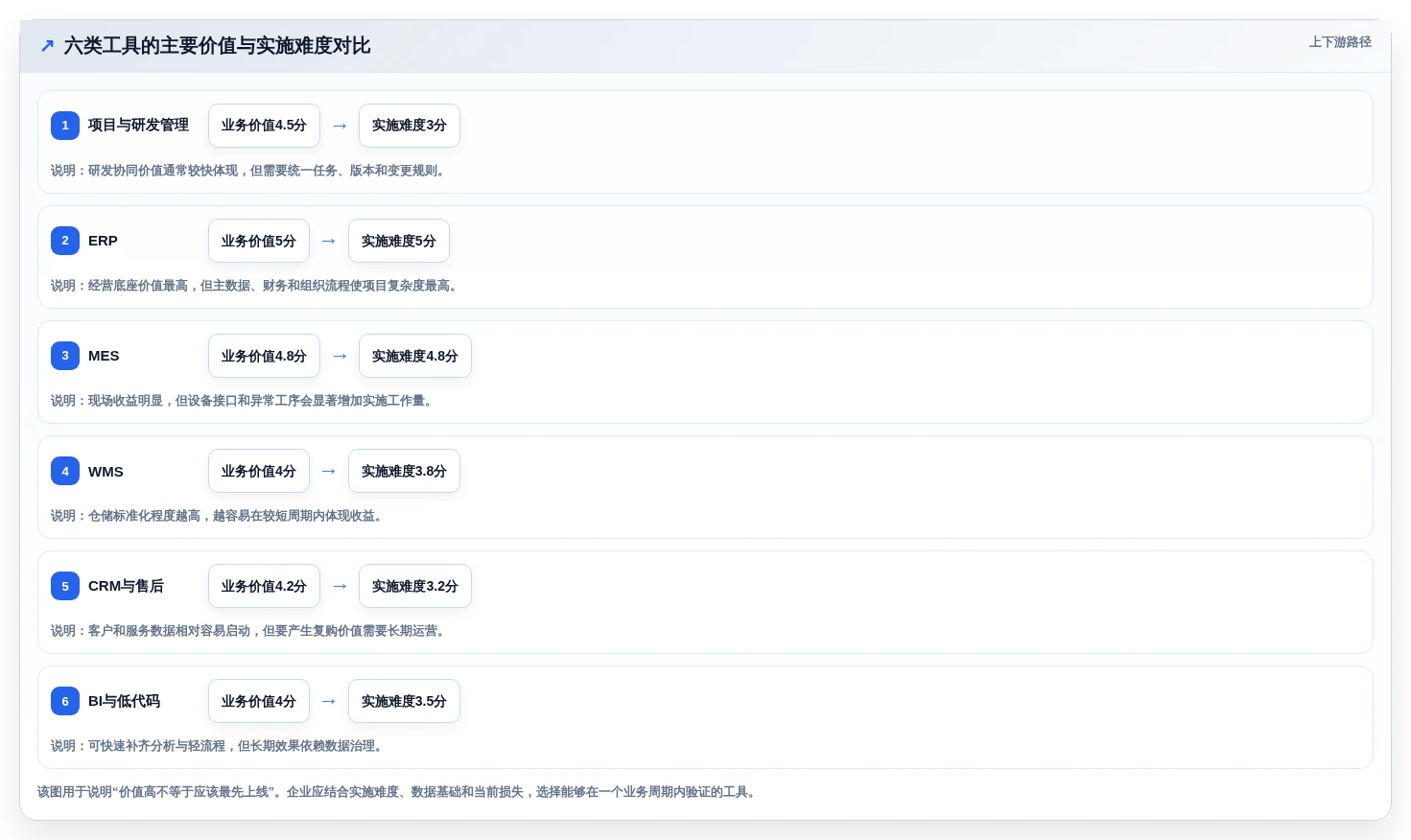The width and height of the screenshot is (1411, 840).
Task: Click the WMS row label
Action: point(106,471)
